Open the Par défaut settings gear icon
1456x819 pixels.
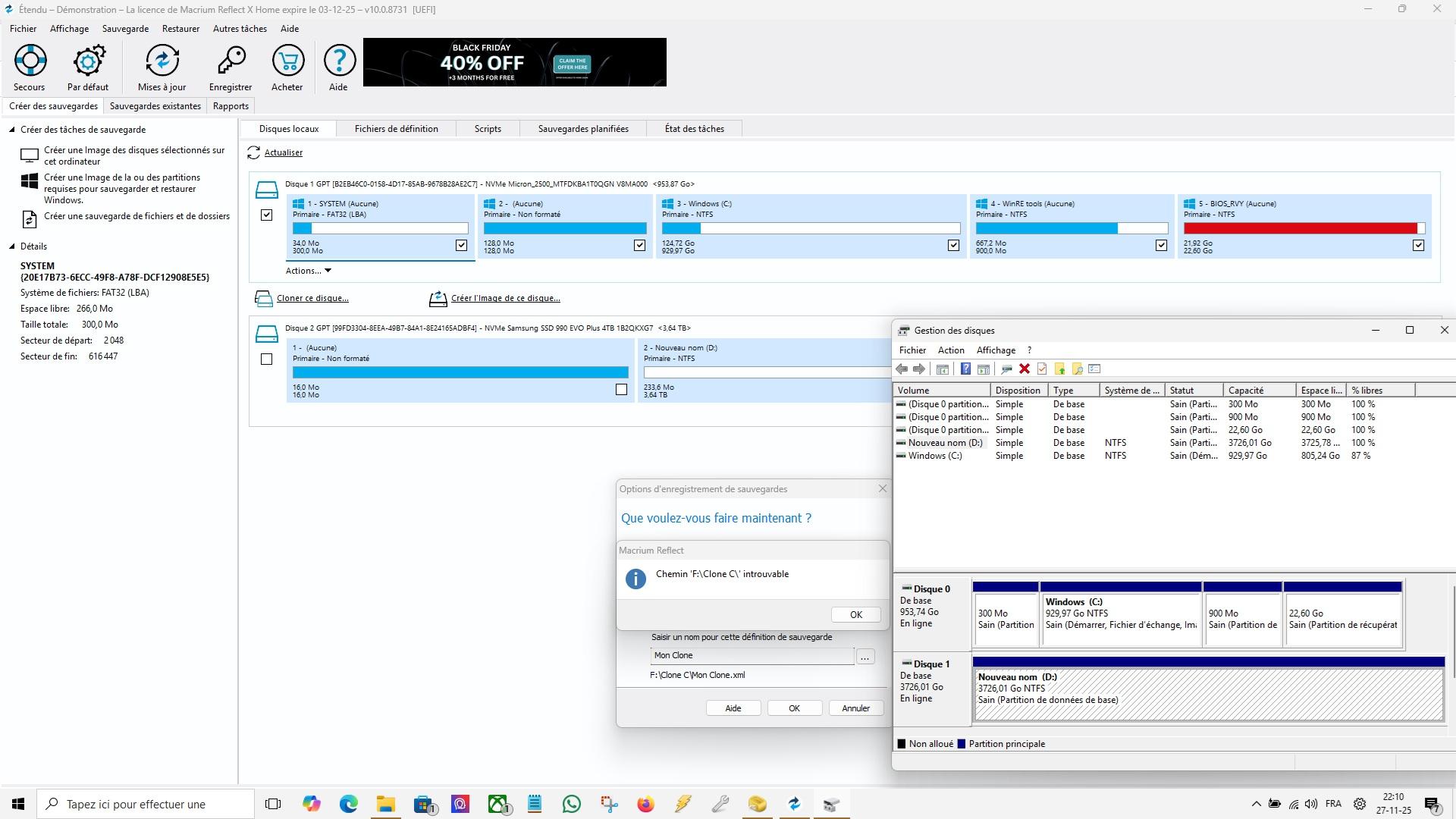tap(88, 61)
